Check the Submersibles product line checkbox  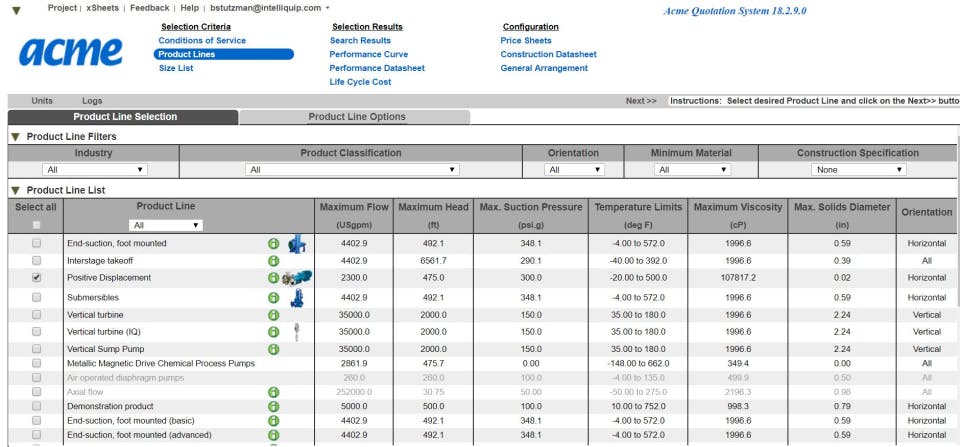(37, 298)
